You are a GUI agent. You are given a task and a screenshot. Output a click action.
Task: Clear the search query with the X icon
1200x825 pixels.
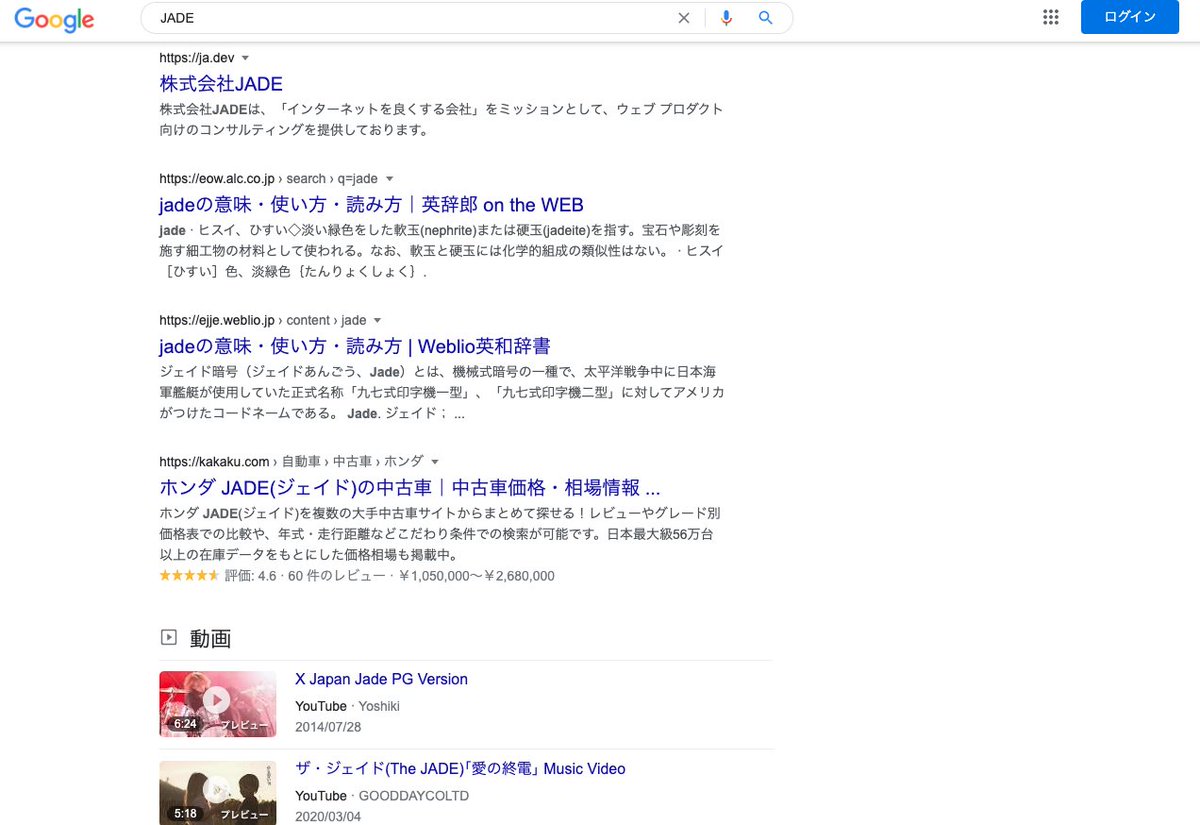684,17
